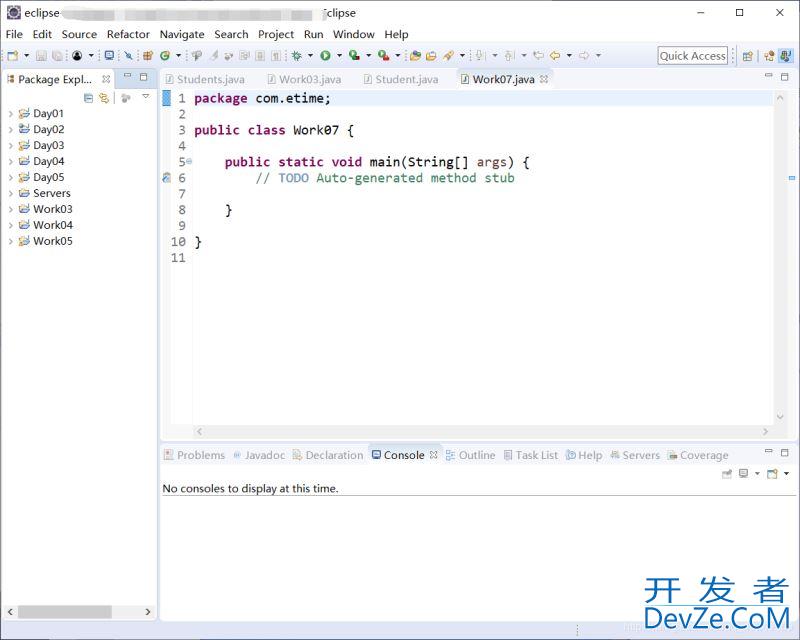Close the Work07.java editor tab
Screen dimensions: 800x640
[544, 79]
